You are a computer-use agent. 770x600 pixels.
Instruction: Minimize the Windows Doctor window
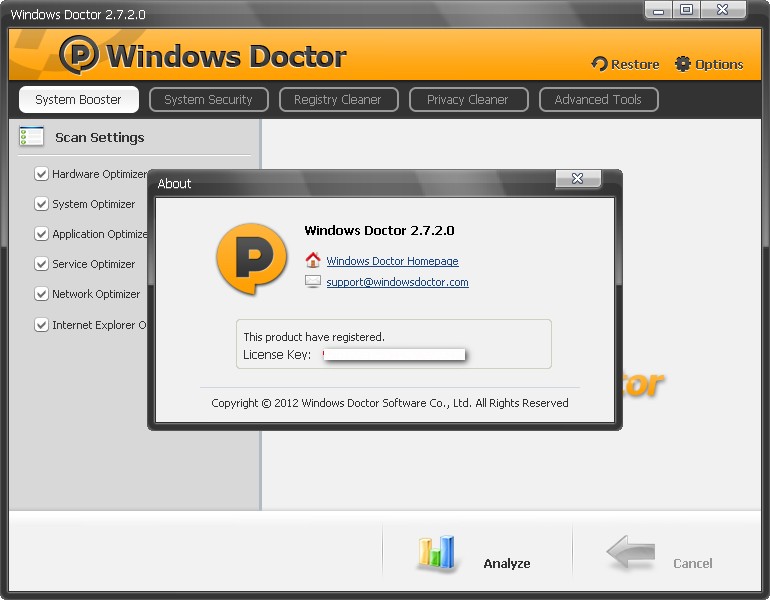point(659,10)
